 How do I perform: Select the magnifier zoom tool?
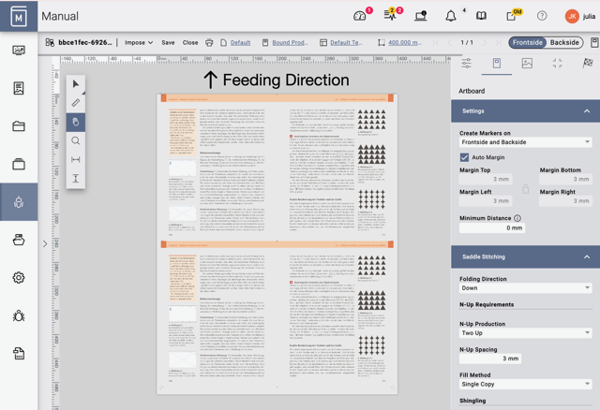pos(76,141)
